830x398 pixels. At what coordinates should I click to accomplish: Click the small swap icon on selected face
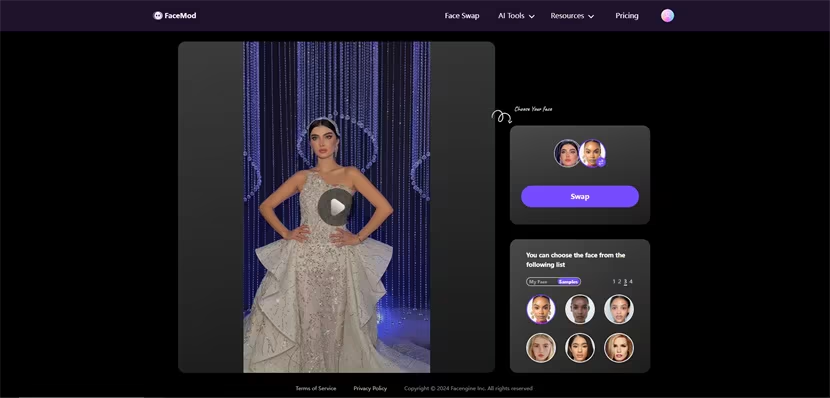coord(601,162)
